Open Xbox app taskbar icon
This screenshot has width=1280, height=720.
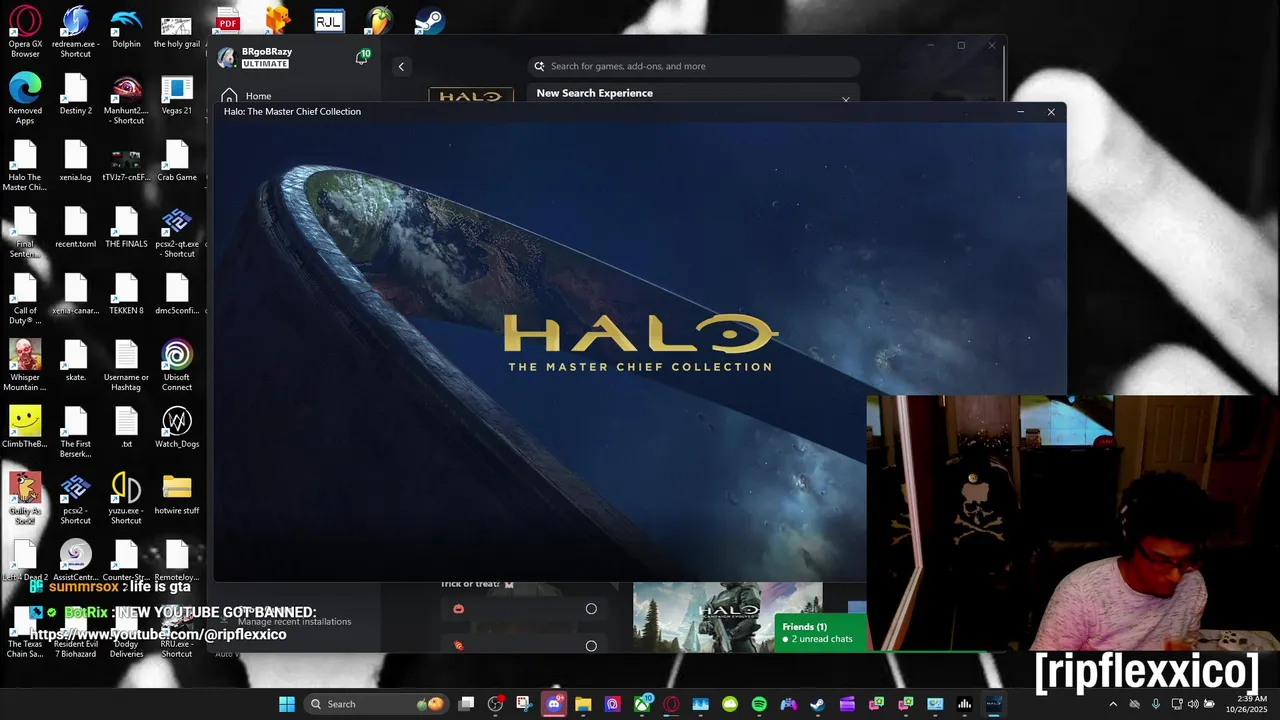(x=642, y=704)
